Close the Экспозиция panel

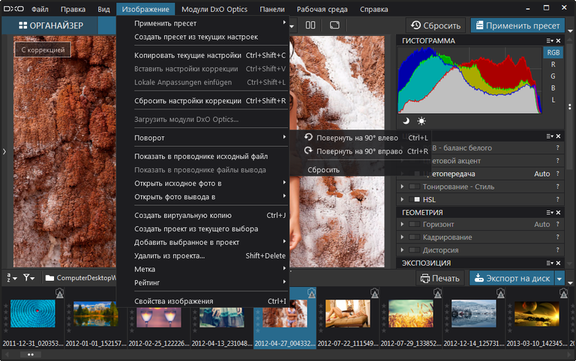coord(558,263)
